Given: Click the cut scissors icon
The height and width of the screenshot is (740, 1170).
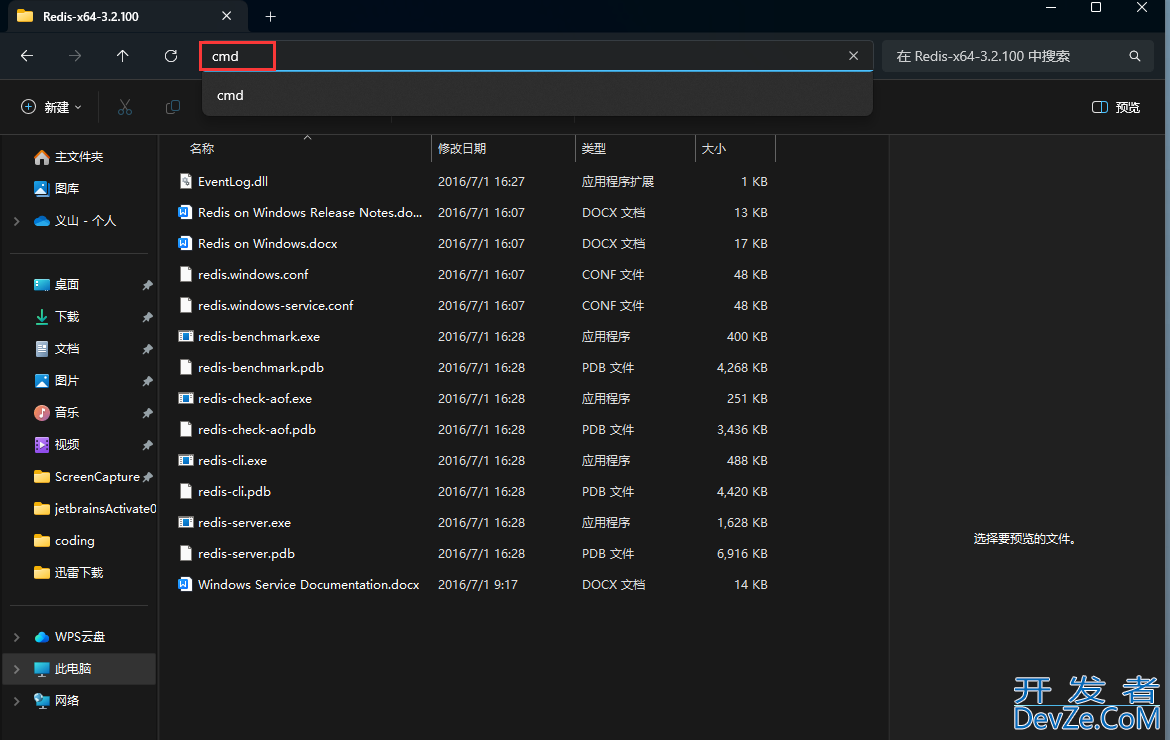Looking at the screenshot, I should [x=125, y=107].
